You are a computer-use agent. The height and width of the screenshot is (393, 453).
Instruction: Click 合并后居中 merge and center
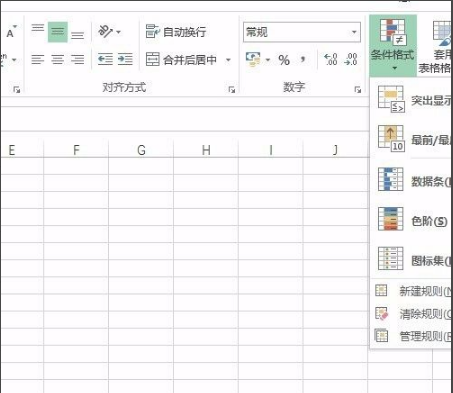click(x=182, y=59)
